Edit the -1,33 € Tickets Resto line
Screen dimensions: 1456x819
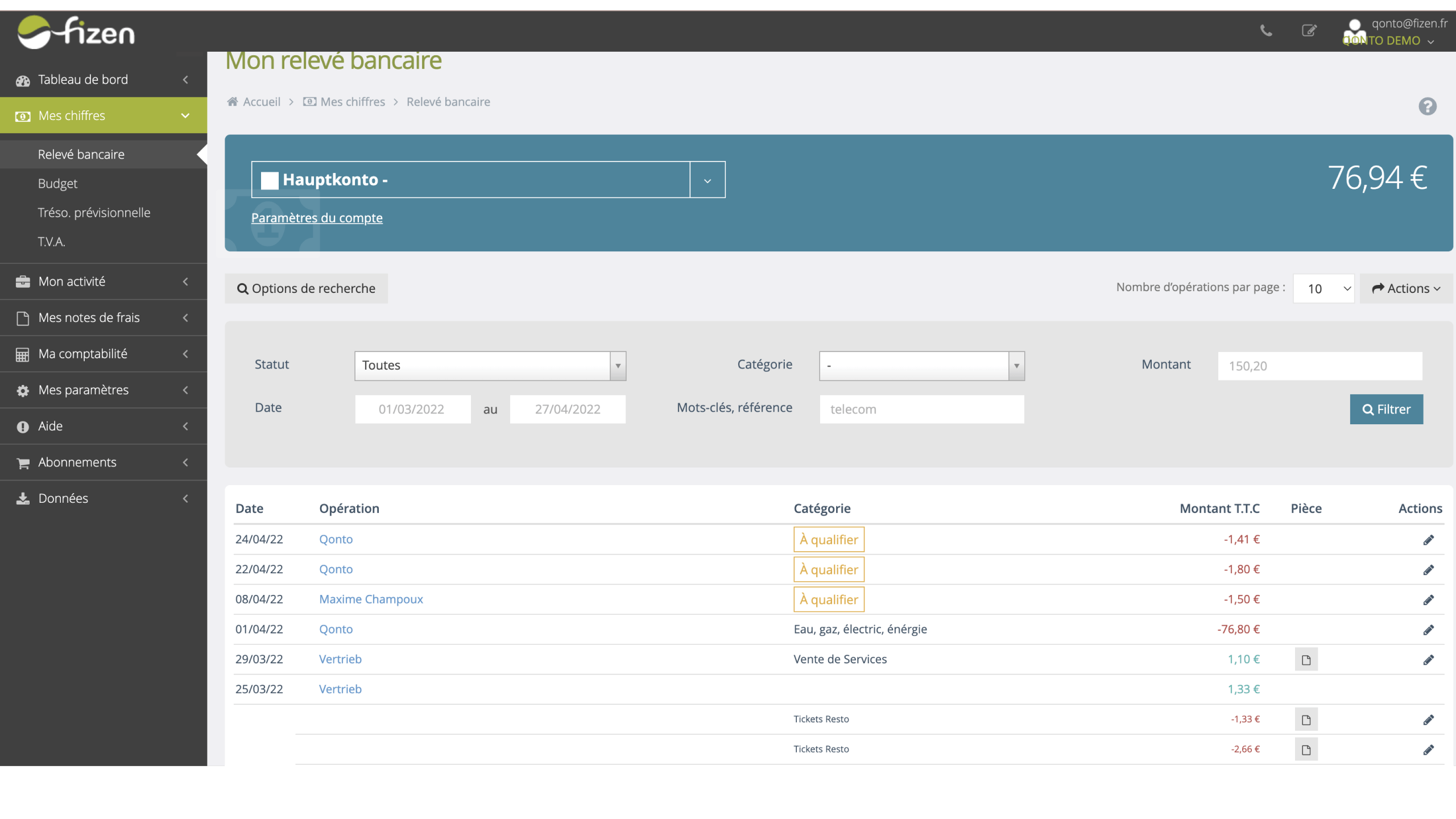[x=1428, y=720]
